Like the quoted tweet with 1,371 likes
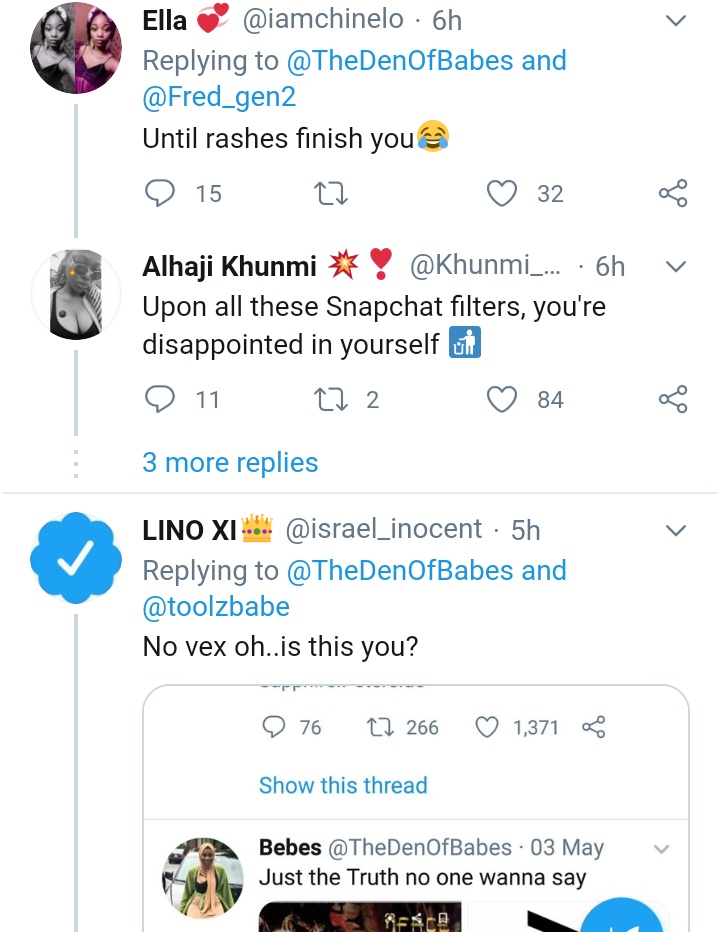The width and height of the screenshot is (720, 932). tap(487, 728)
